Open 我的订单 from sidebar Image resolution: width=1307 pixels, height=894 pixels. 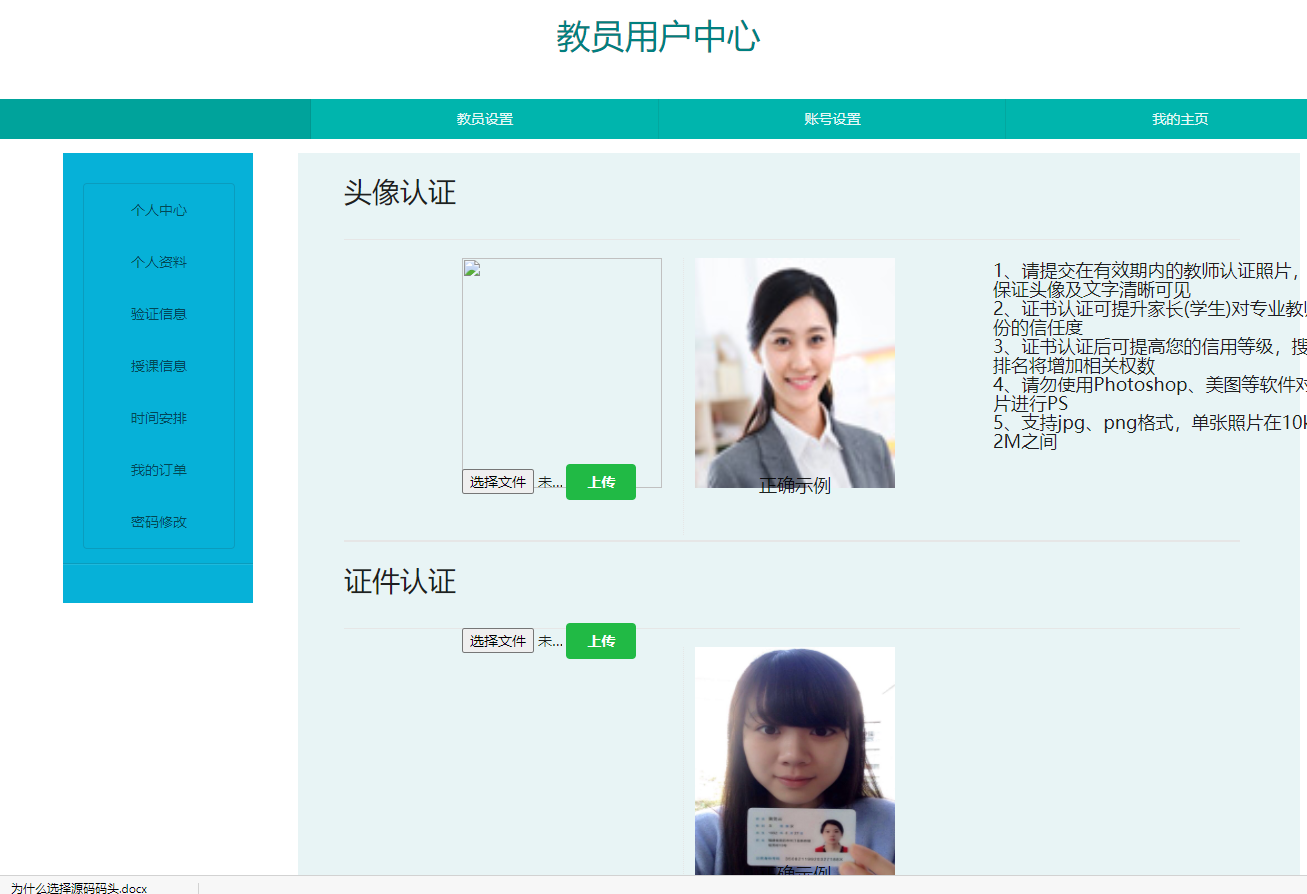[157, 469]
